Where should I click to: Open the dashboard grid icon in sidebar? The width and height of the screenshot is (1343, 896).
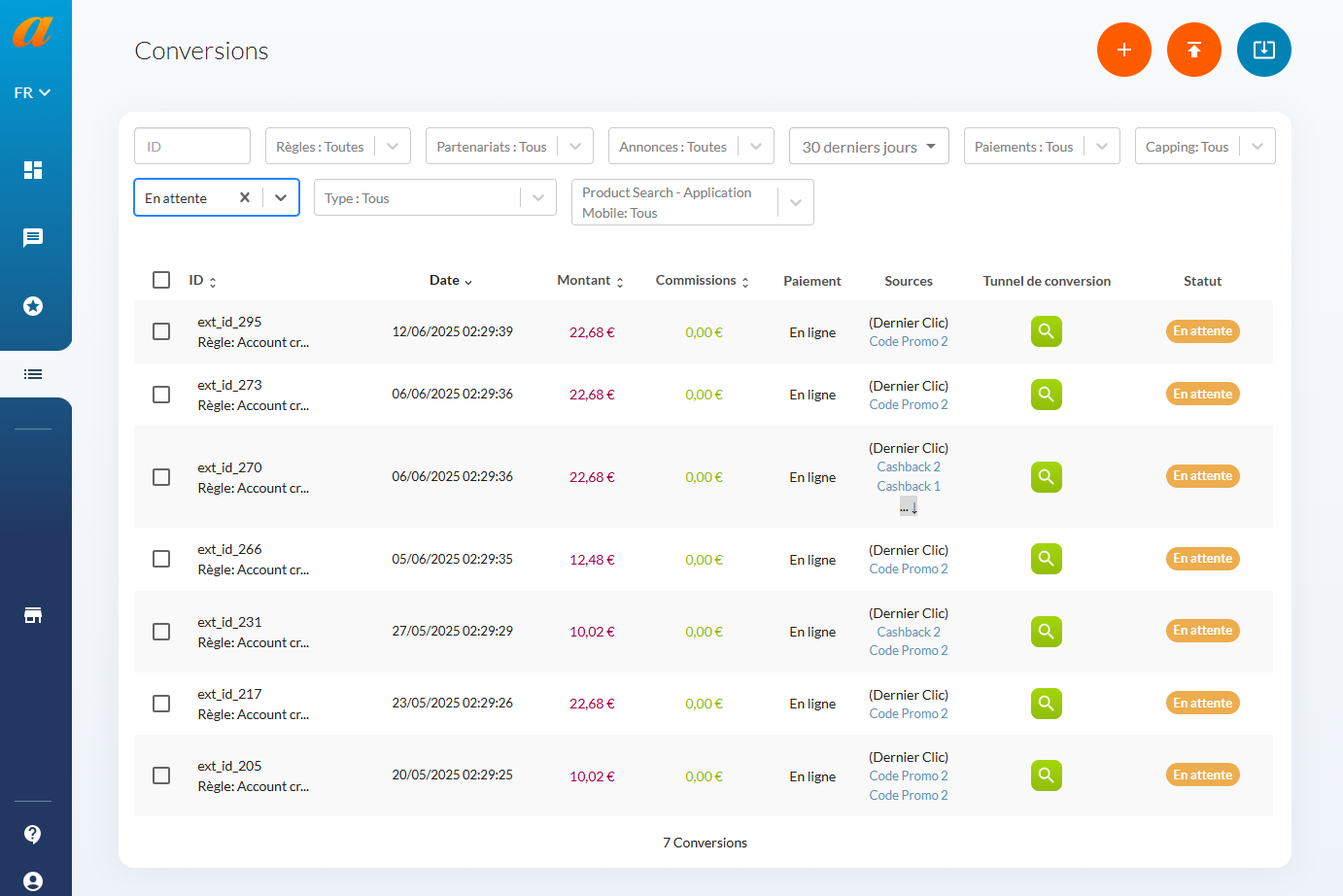click(33, 170)
